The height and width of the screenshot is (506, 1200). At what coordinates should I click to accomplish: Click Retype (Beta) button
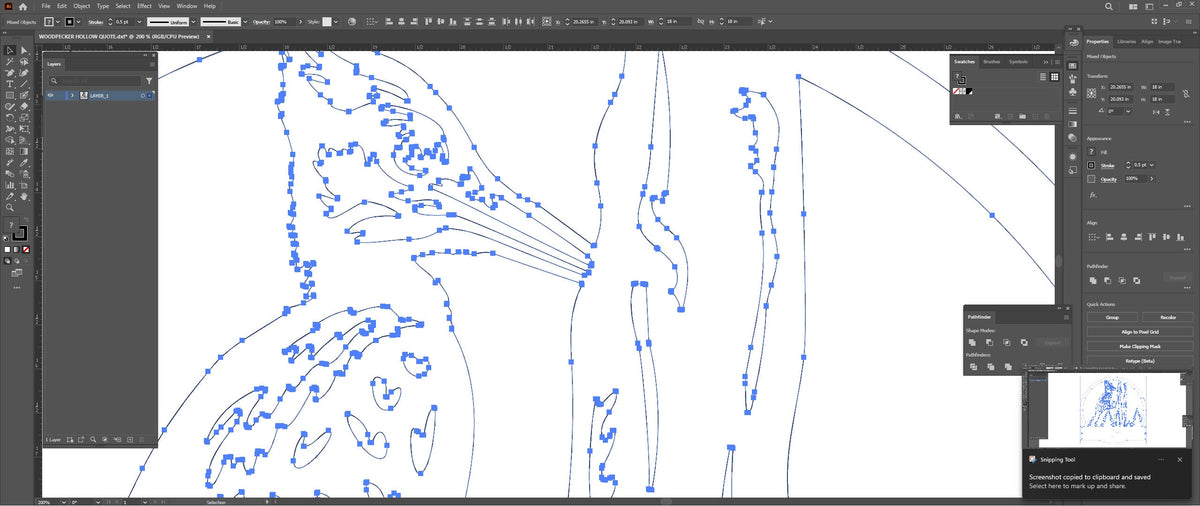coord(1140,361)
